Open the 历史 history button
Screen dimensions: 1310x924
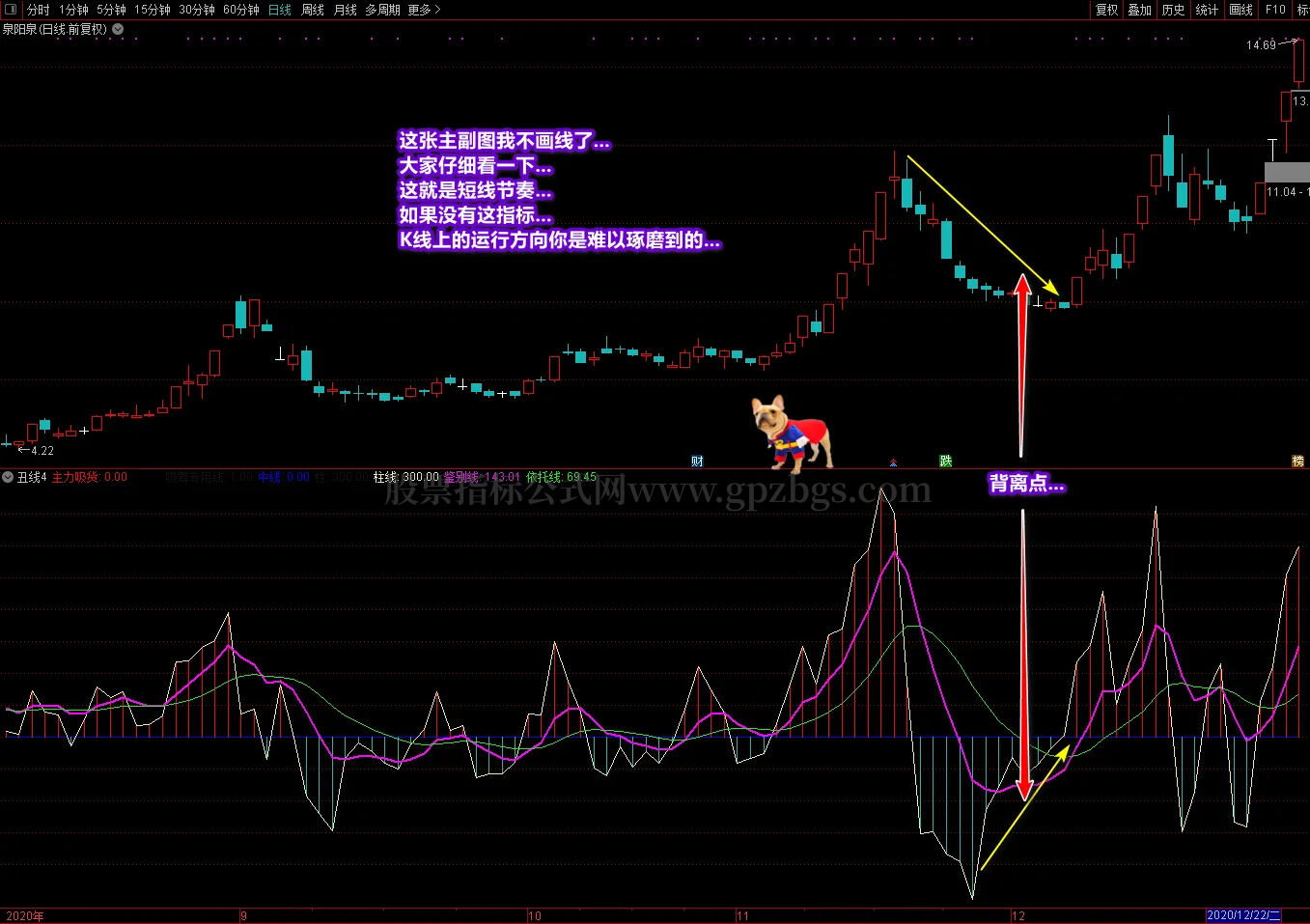[x=1174, y=10]
